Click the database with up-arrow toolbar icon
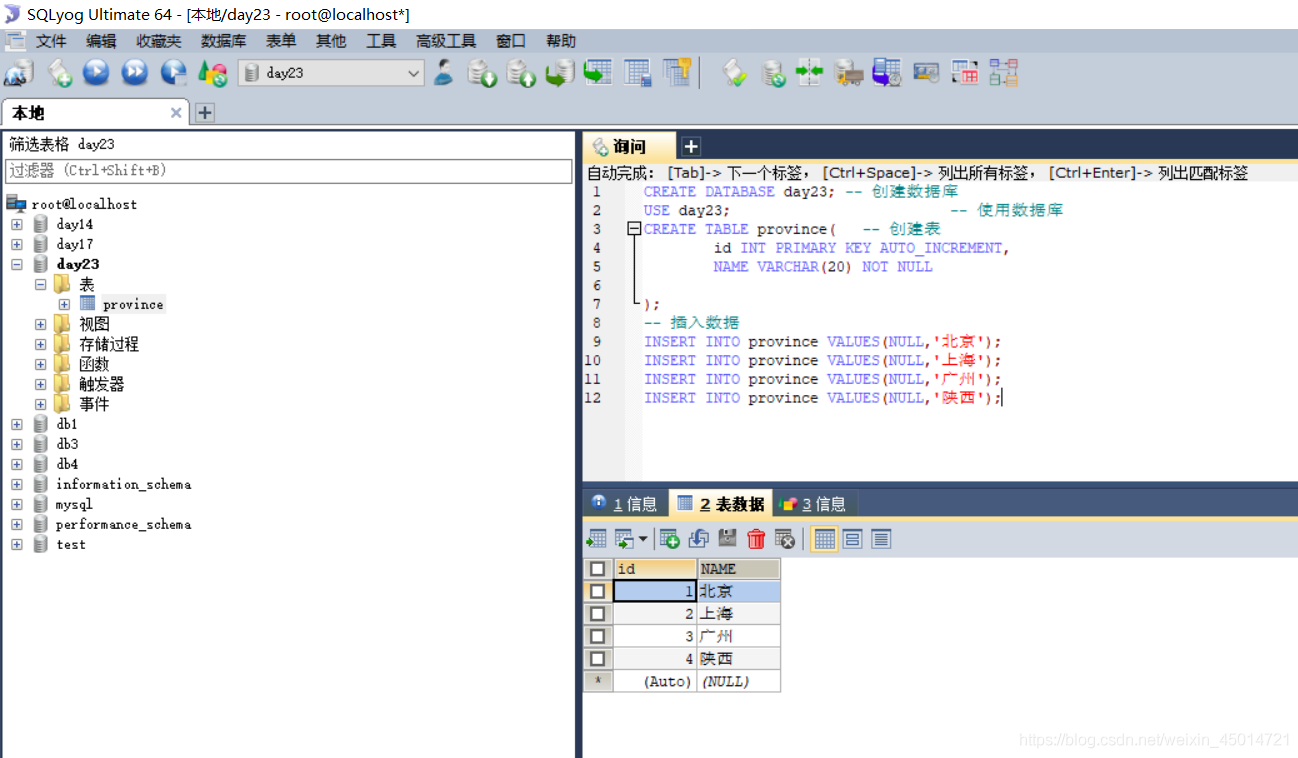This screenshot has width=1298, height=758. [521, 72]
